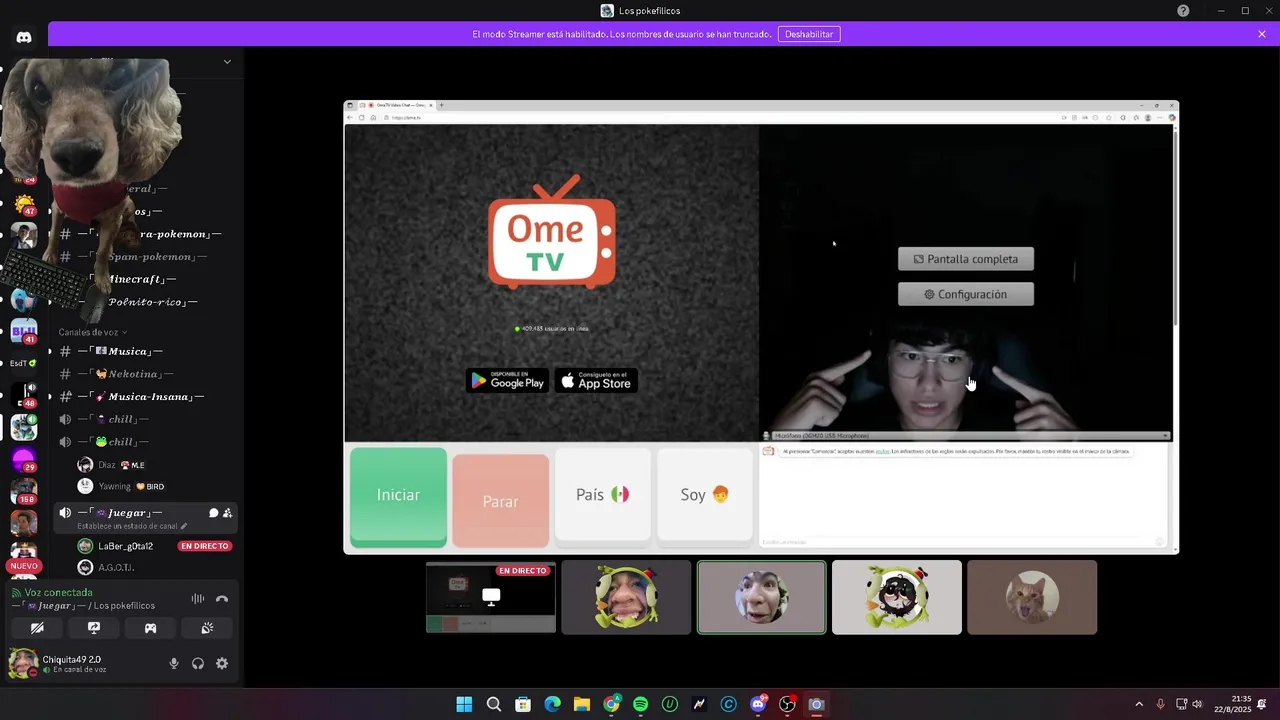Open File Explorer from the taskbar
The height and width of the screenshot is (720, 1280).
pyautogui.click(x=582, y=704)
